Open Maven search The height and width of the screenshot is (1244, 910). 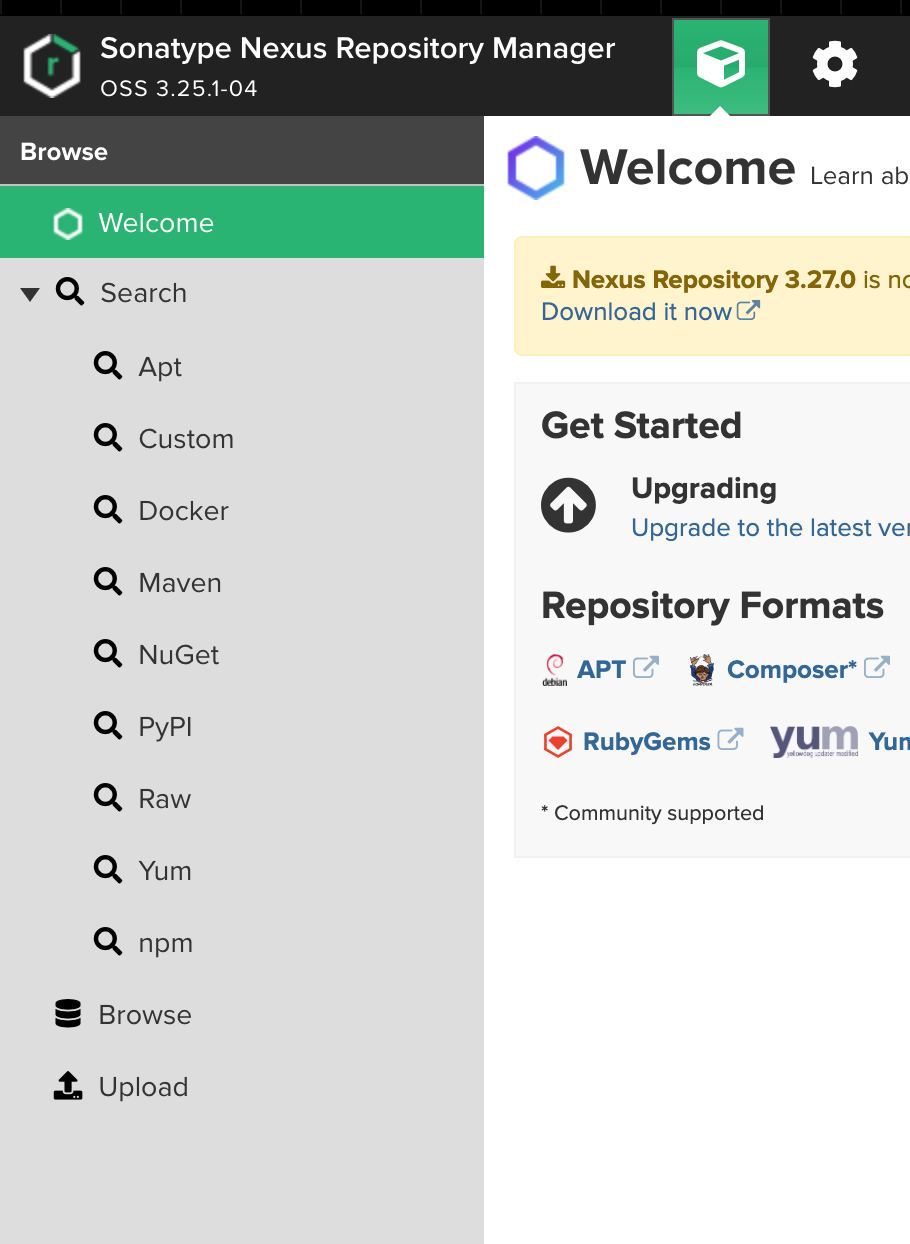(x=180, y=583)
